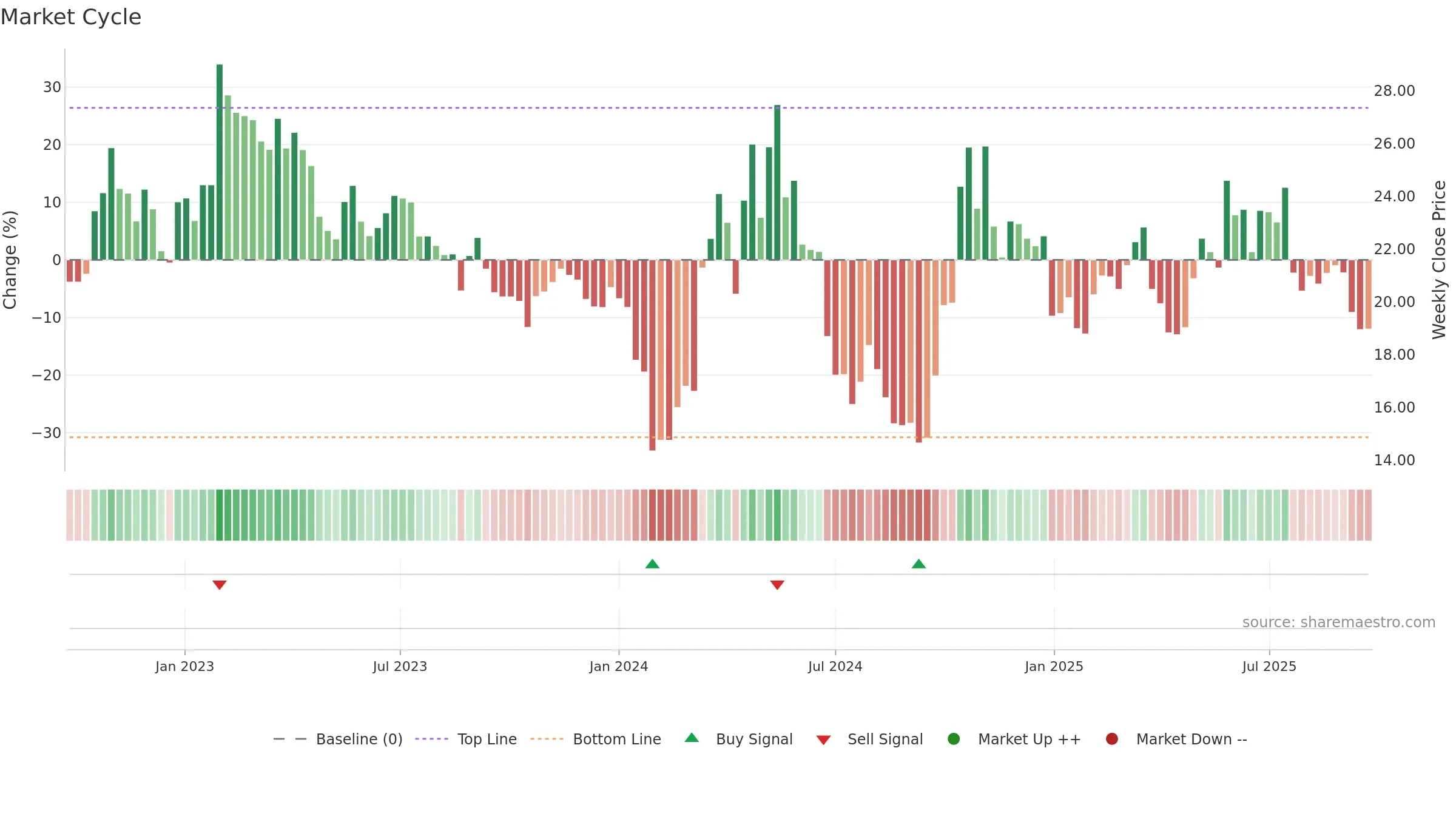Click the 30 tick on Change axis
The image size is (1456, 819).
(52, 87)
